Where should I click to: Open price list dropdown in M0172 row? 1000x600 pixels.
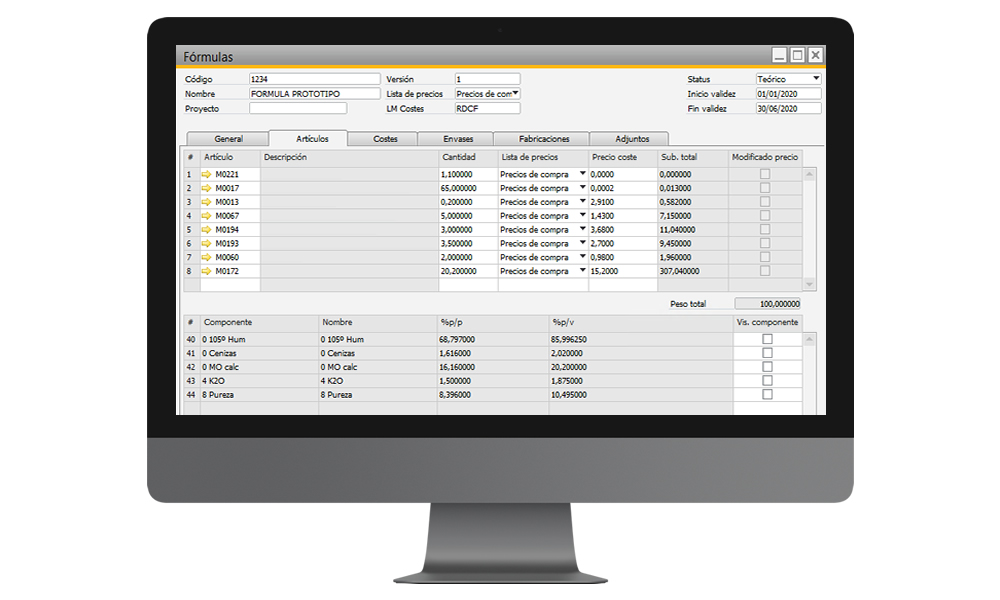point(582,271)
